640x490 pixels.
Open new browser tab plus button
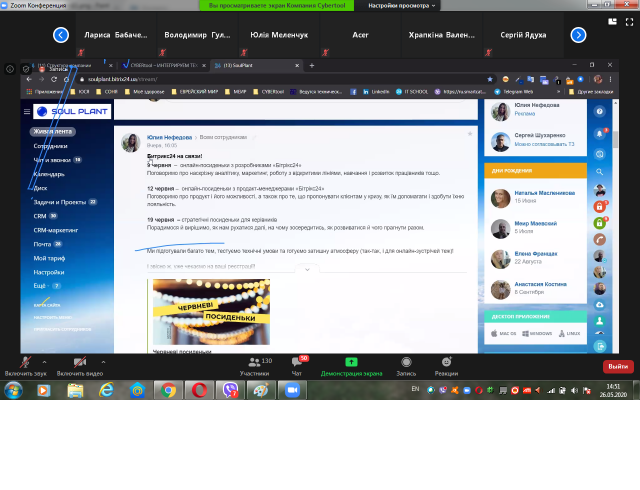312,65
